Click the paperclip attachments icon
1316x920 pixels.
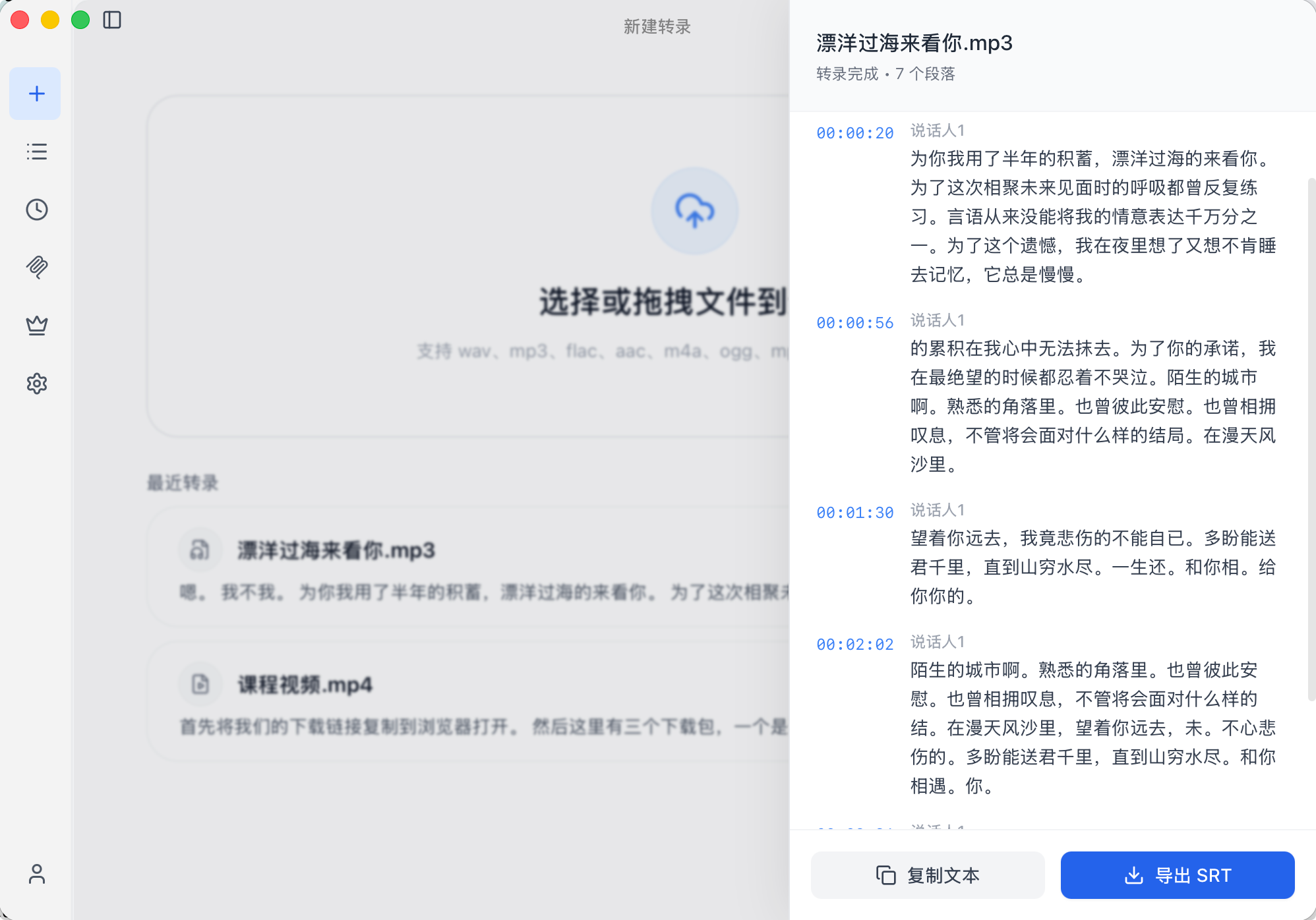pyautogui.click(x=36, y=268)
